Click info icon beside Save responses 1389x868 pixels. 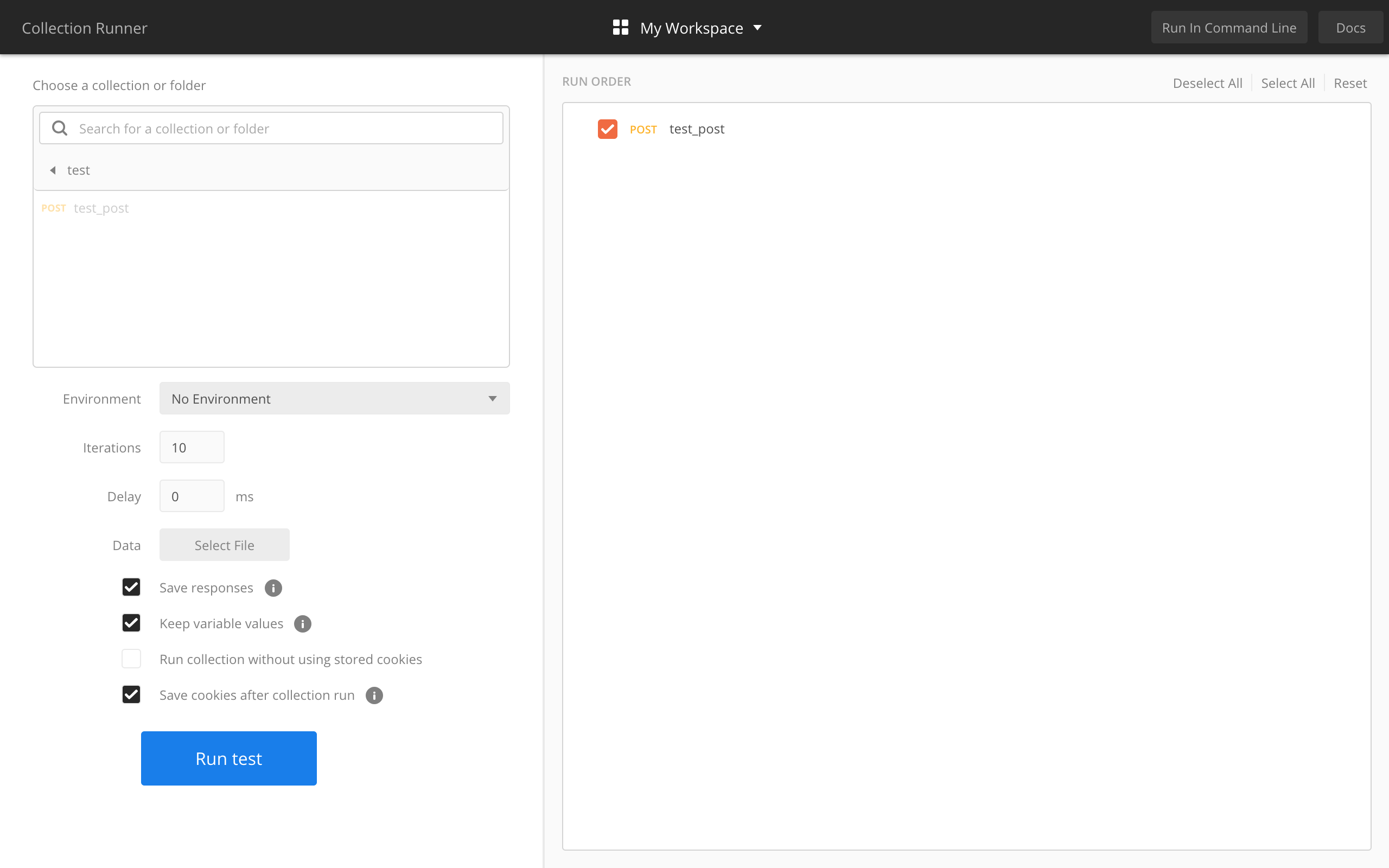273,588
